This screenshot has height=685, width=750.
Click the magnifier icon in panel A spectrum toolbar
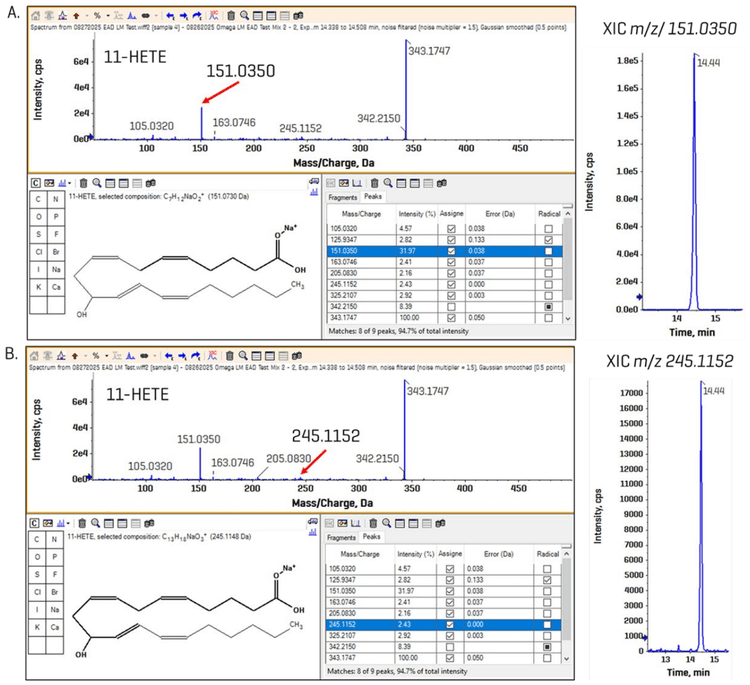click(x=247, y=16)
